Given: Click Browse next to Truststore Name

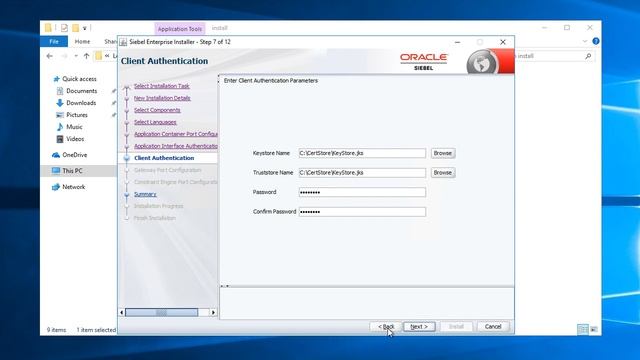Looking at the screenshot, I should click(x=442, y=173).
